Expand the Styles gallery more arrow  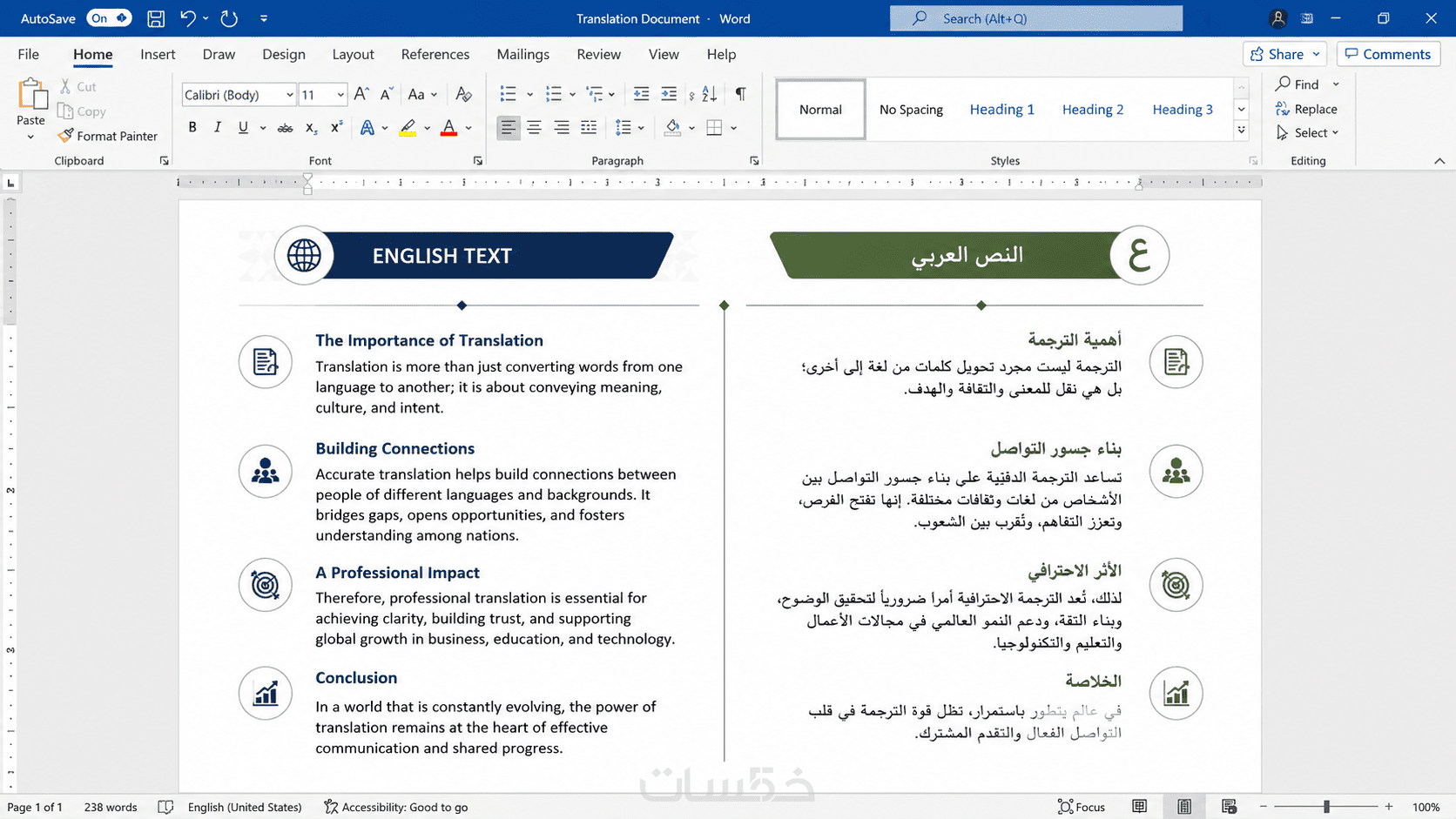(x=1242, y=131)
